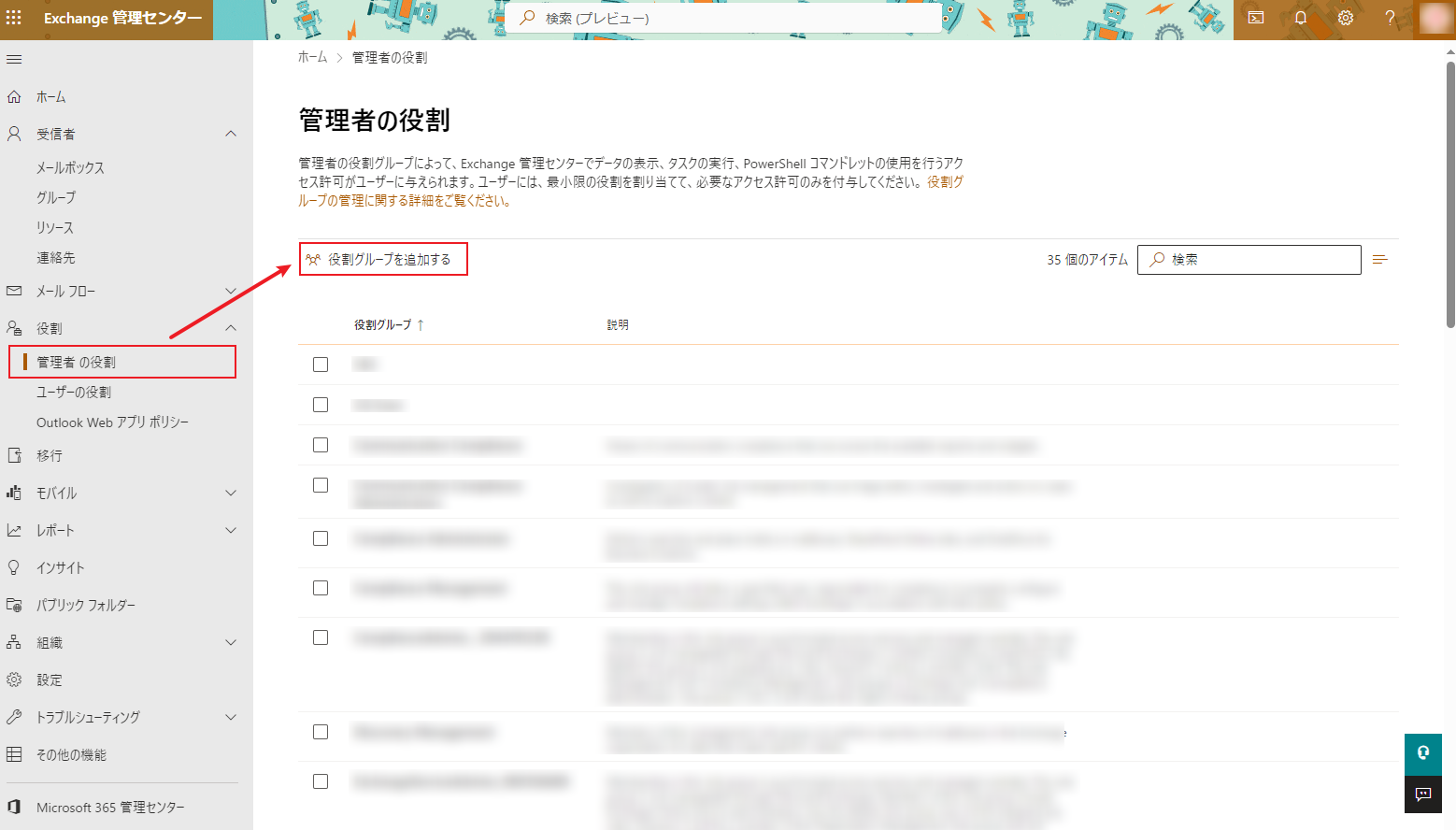Image resolution: width=1456 pixels, height=830 pixels.
Task: Click the 説明 column header
Action: pos(618,325)
